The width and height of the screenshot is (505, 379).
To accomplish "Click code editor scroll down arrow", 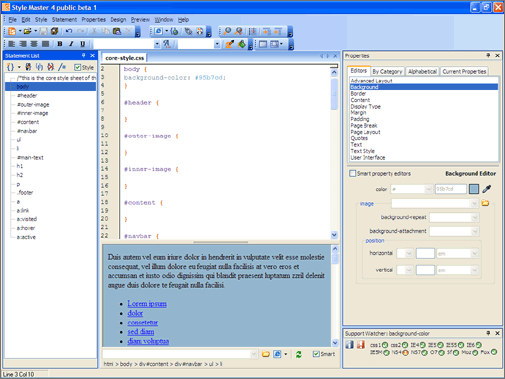I will tap(334, 235).
